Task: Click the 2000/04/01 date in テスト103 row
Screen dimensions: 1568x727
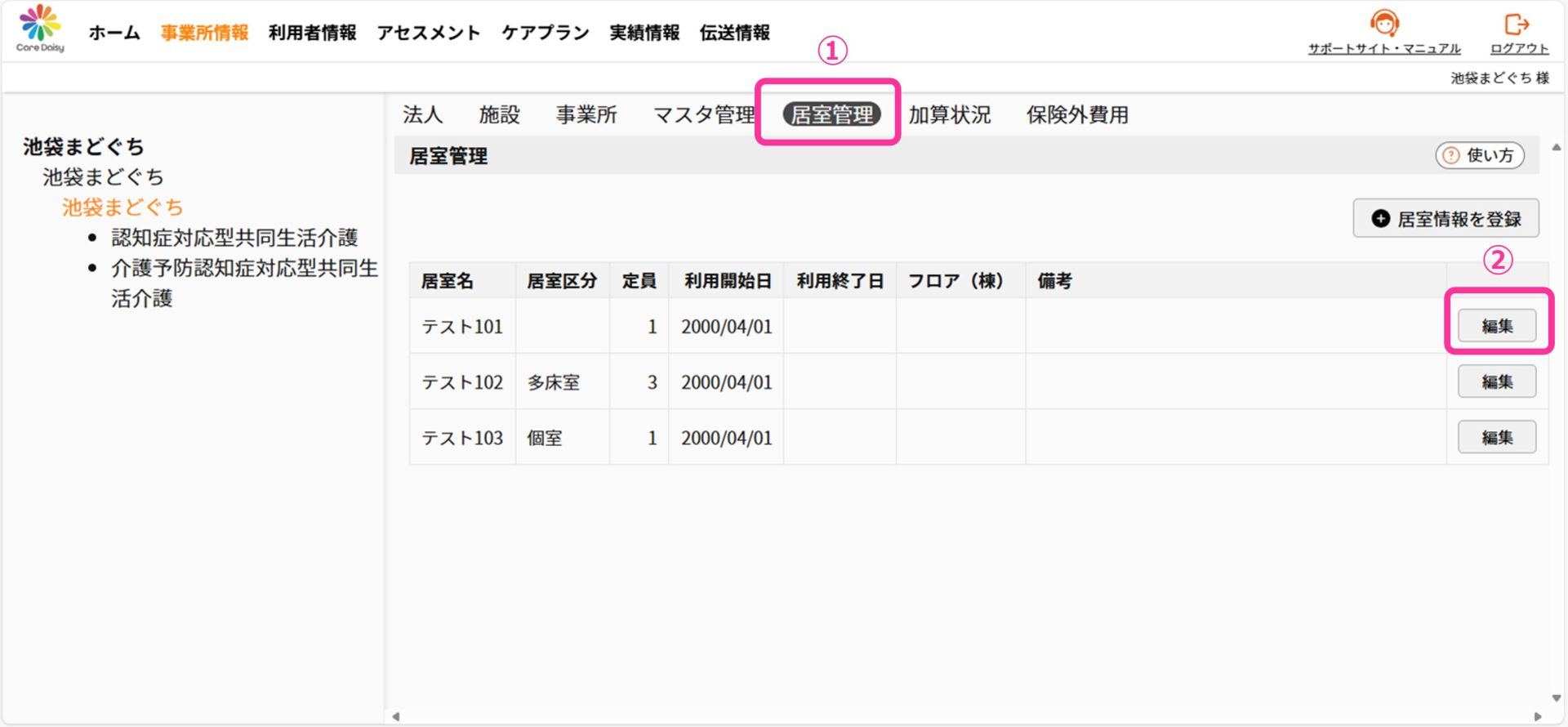Action: tap(727, 438)
